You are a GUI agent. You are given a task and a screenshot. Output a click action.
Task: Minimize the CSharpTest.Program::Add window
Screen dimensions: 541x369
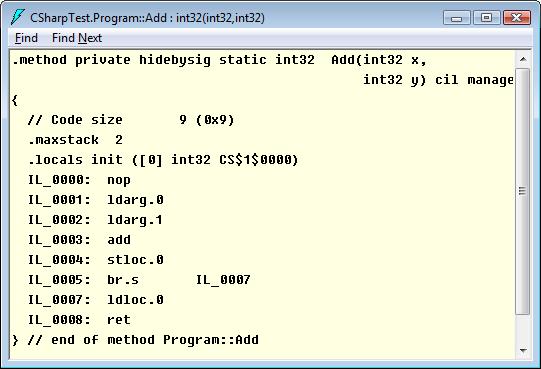pyautogui.click(x=456, y=18)
